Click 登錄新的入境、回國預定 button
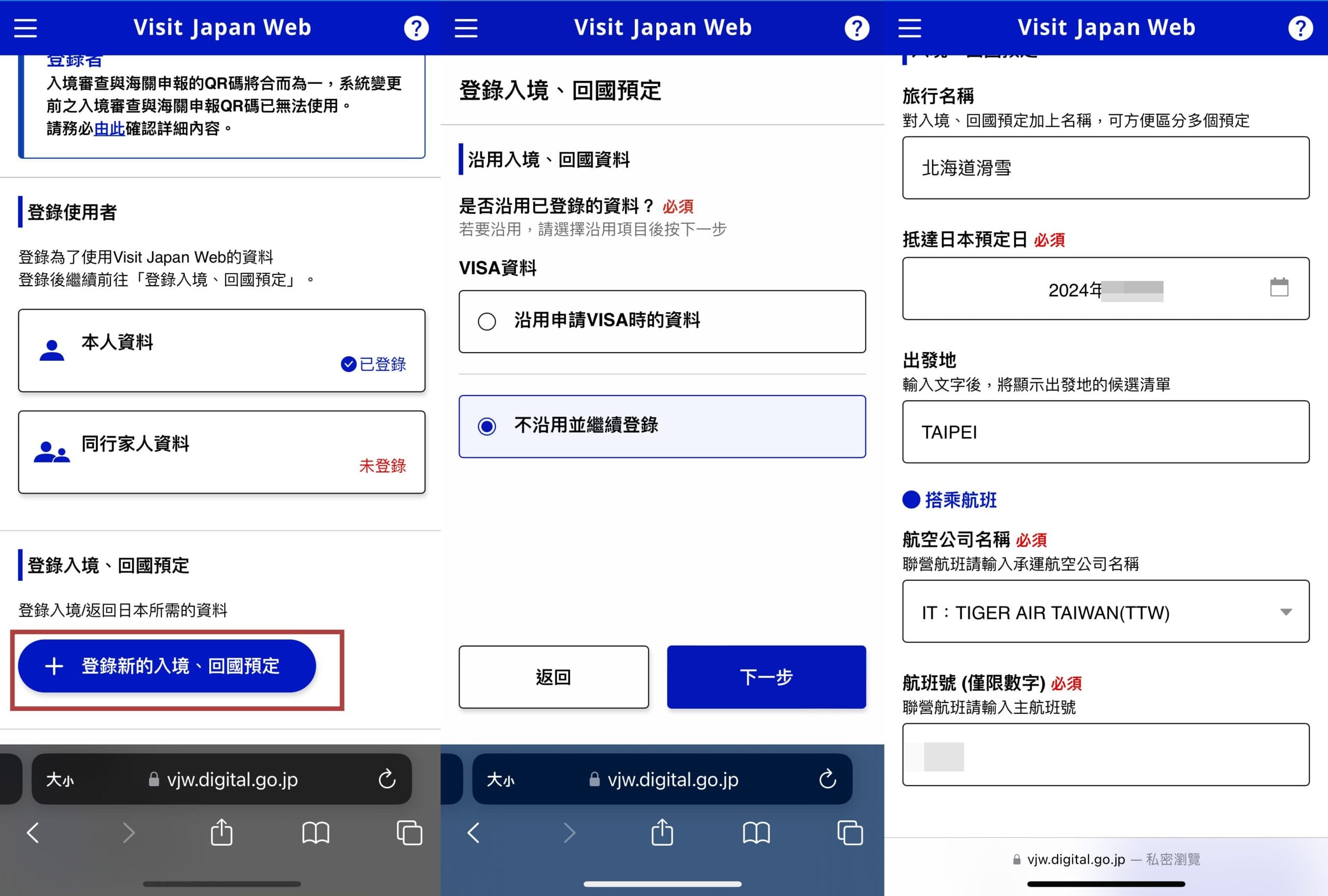 167,666
